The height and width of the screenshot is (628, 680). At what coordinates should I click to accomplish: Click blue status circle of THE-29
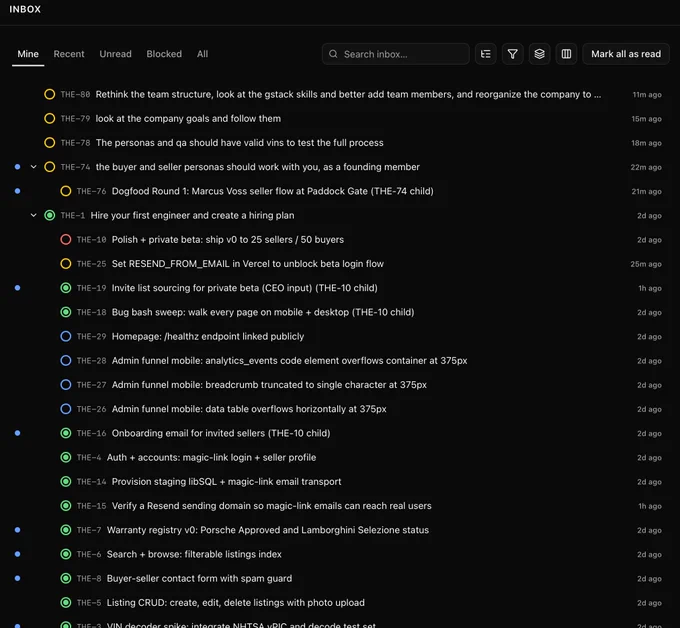65,337
